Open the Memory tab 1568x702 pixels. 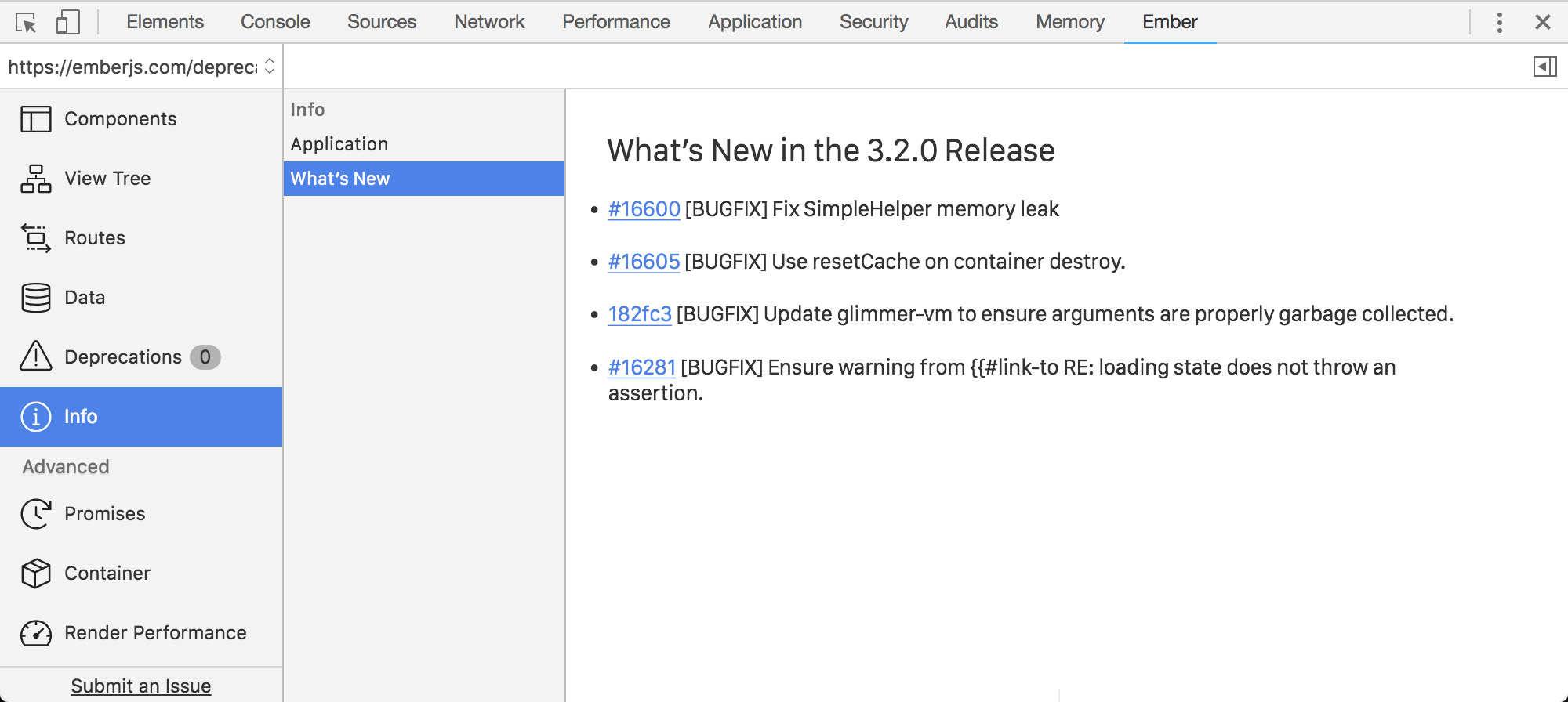(1070, 22)
